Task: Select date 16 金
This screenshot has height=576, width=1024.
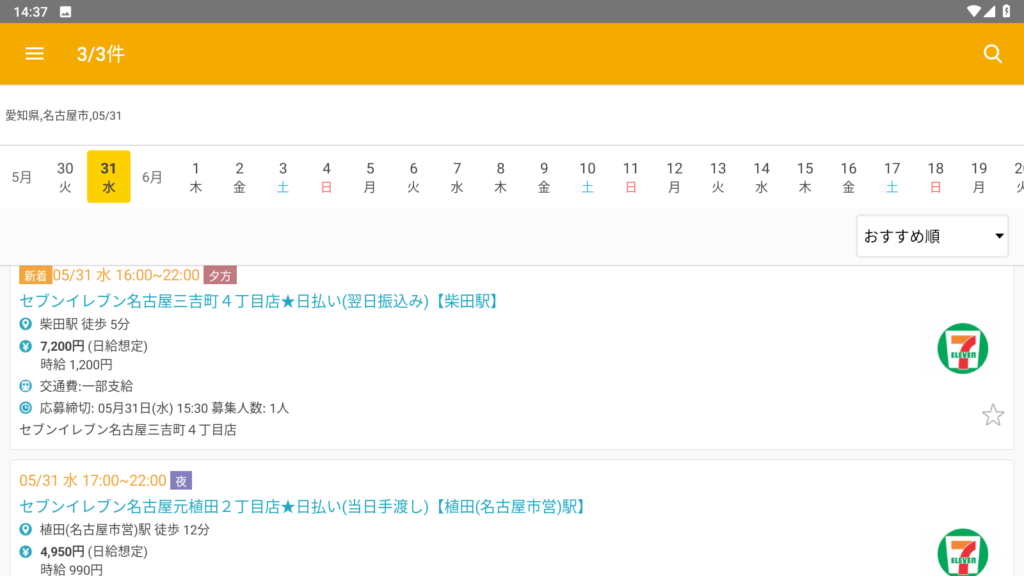Action: (848, 177)
